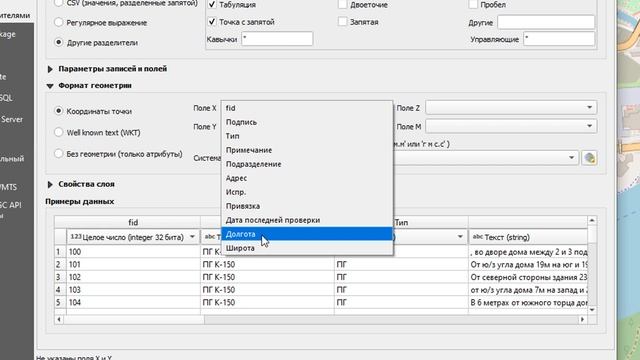Open the Текст (string) column type dropdown
This screenshot has height=360, width=640.
(528, 237)
